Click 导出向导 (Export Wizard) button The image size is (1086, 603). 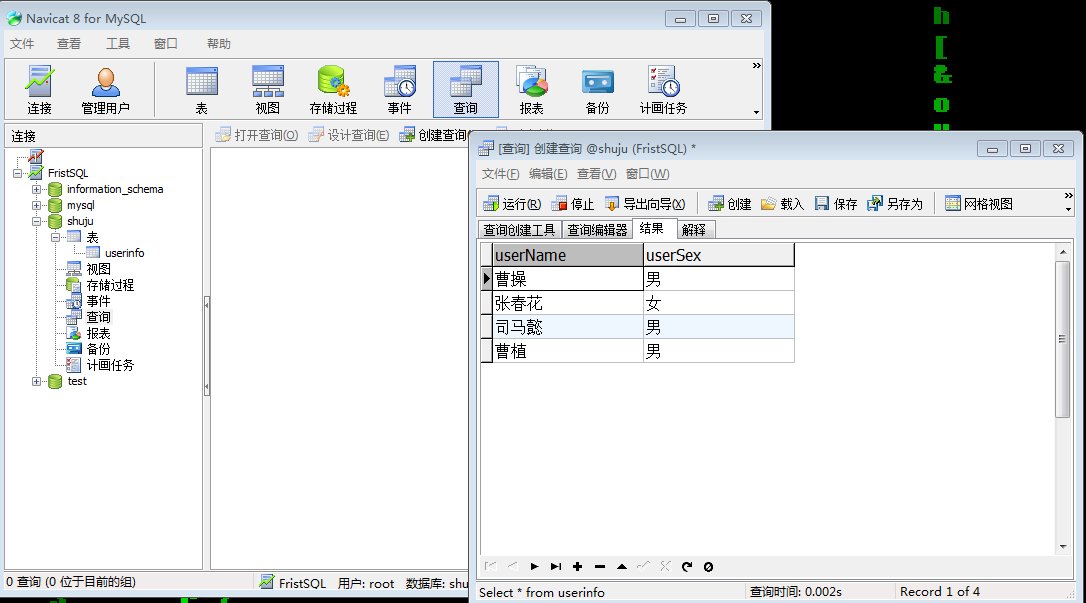(645, 204)
